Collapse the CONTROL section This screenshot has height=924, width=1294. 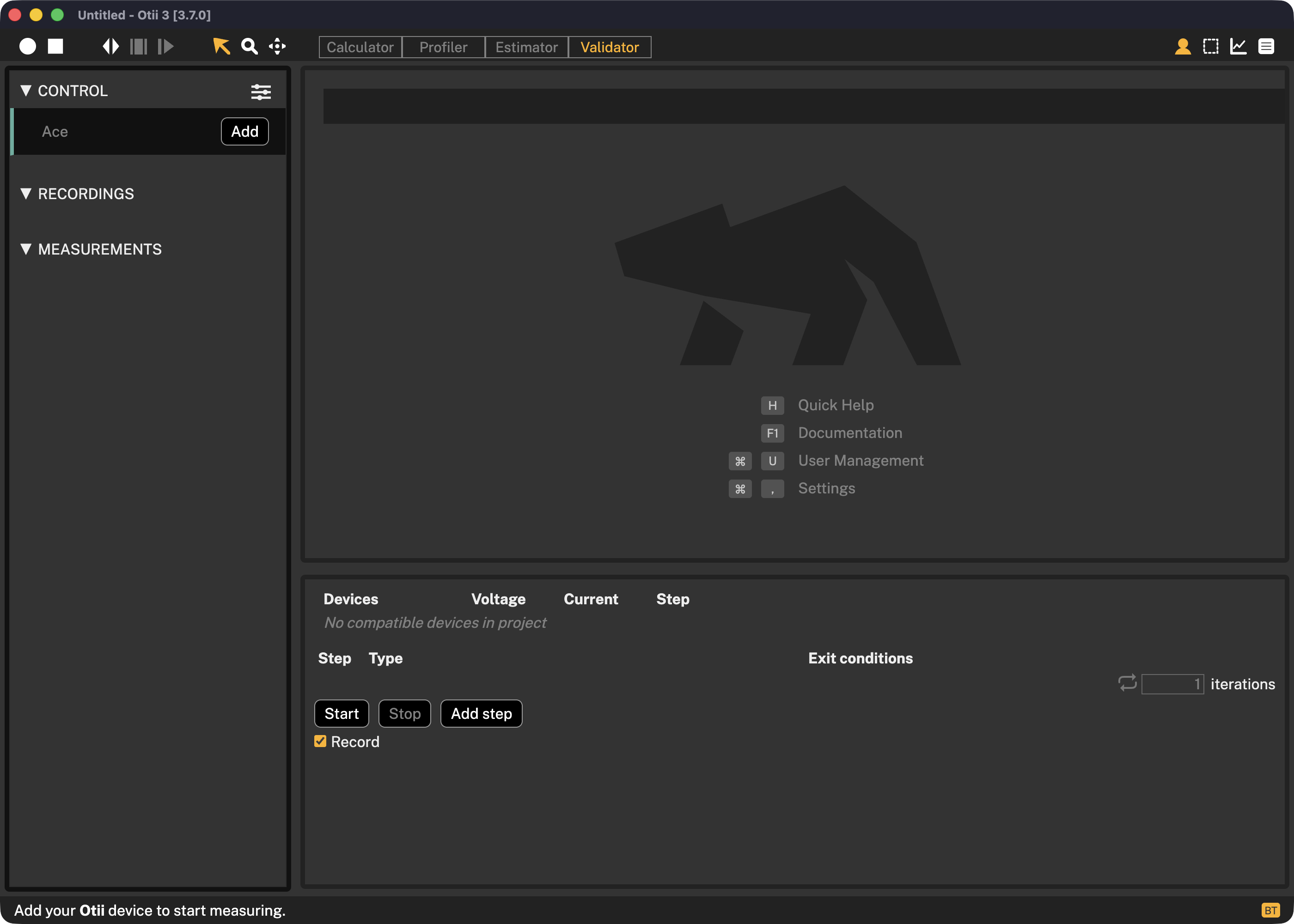[25, 91]
